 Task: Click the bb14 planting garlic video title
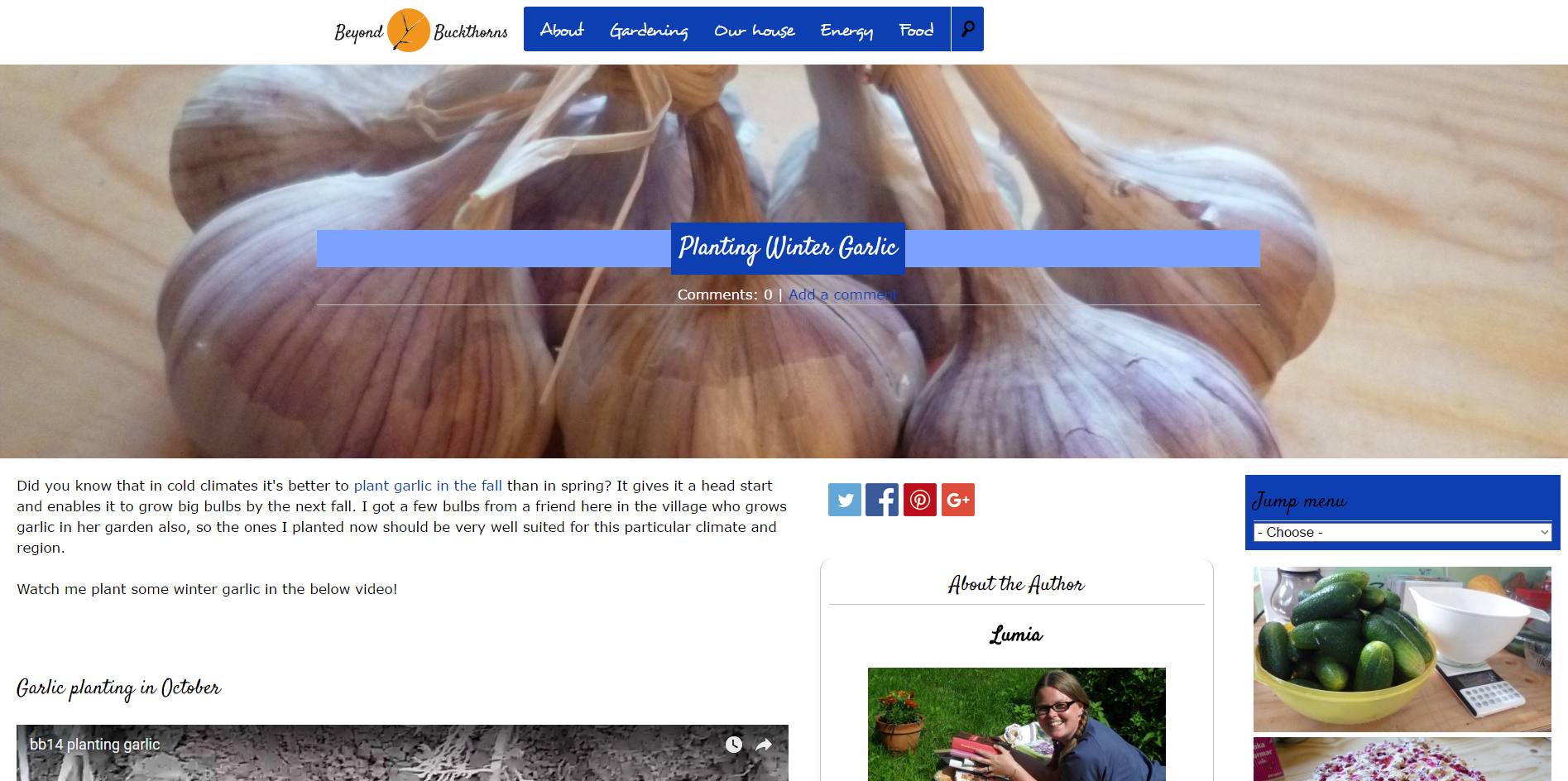tap(94, 745)
